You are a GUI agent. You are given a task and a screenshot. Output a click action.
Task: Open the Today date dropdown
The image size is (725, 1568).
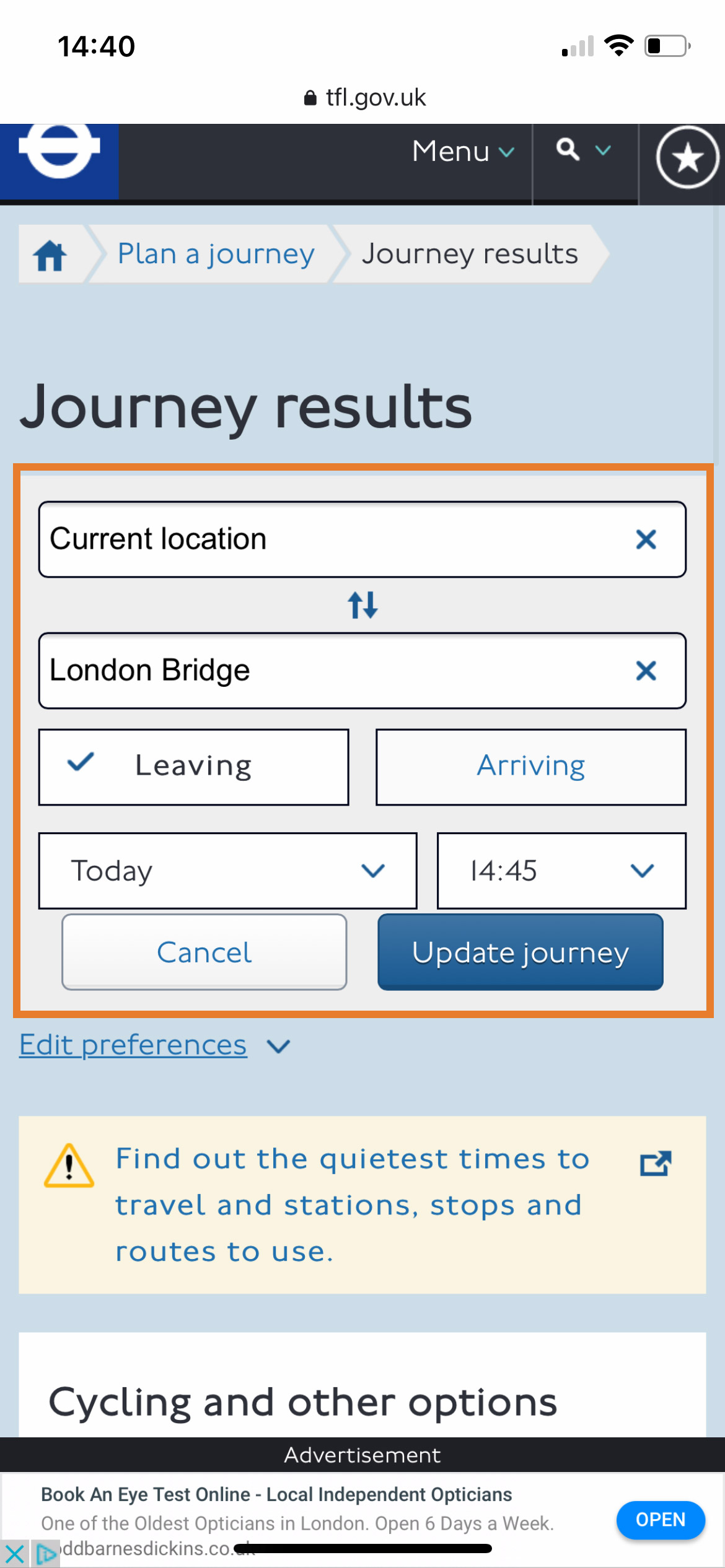click(227, 871)
